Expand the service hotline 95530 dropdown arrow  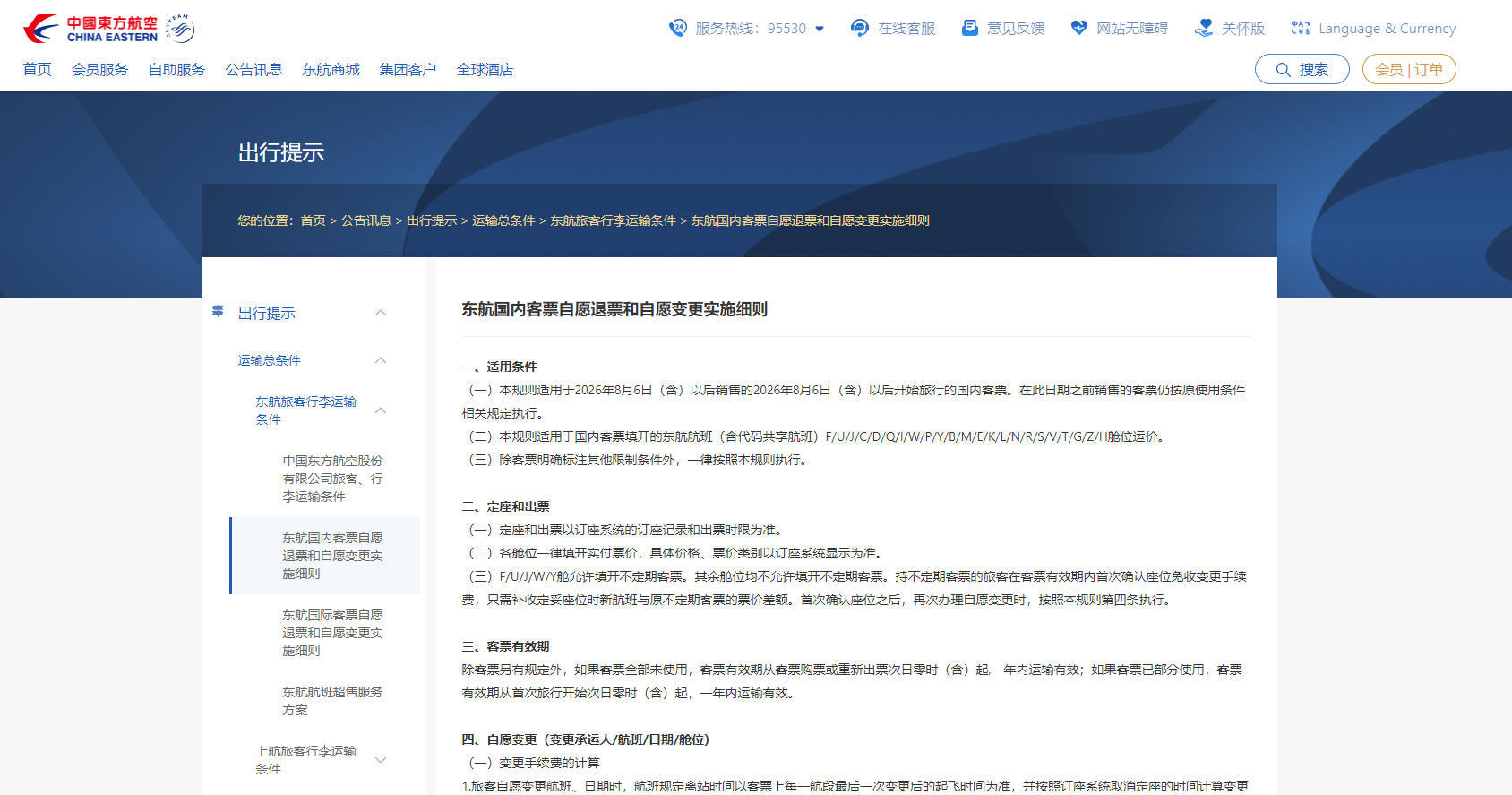coord(820,29)
